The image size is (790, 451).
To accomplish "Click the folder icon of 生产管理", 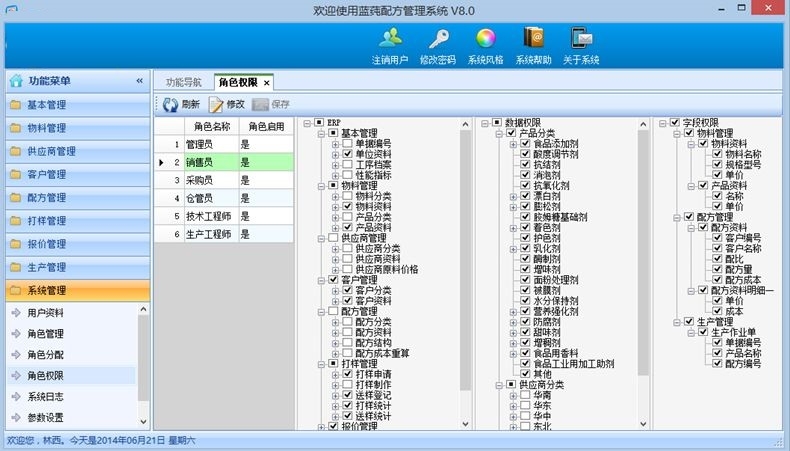I will [16, 267].
